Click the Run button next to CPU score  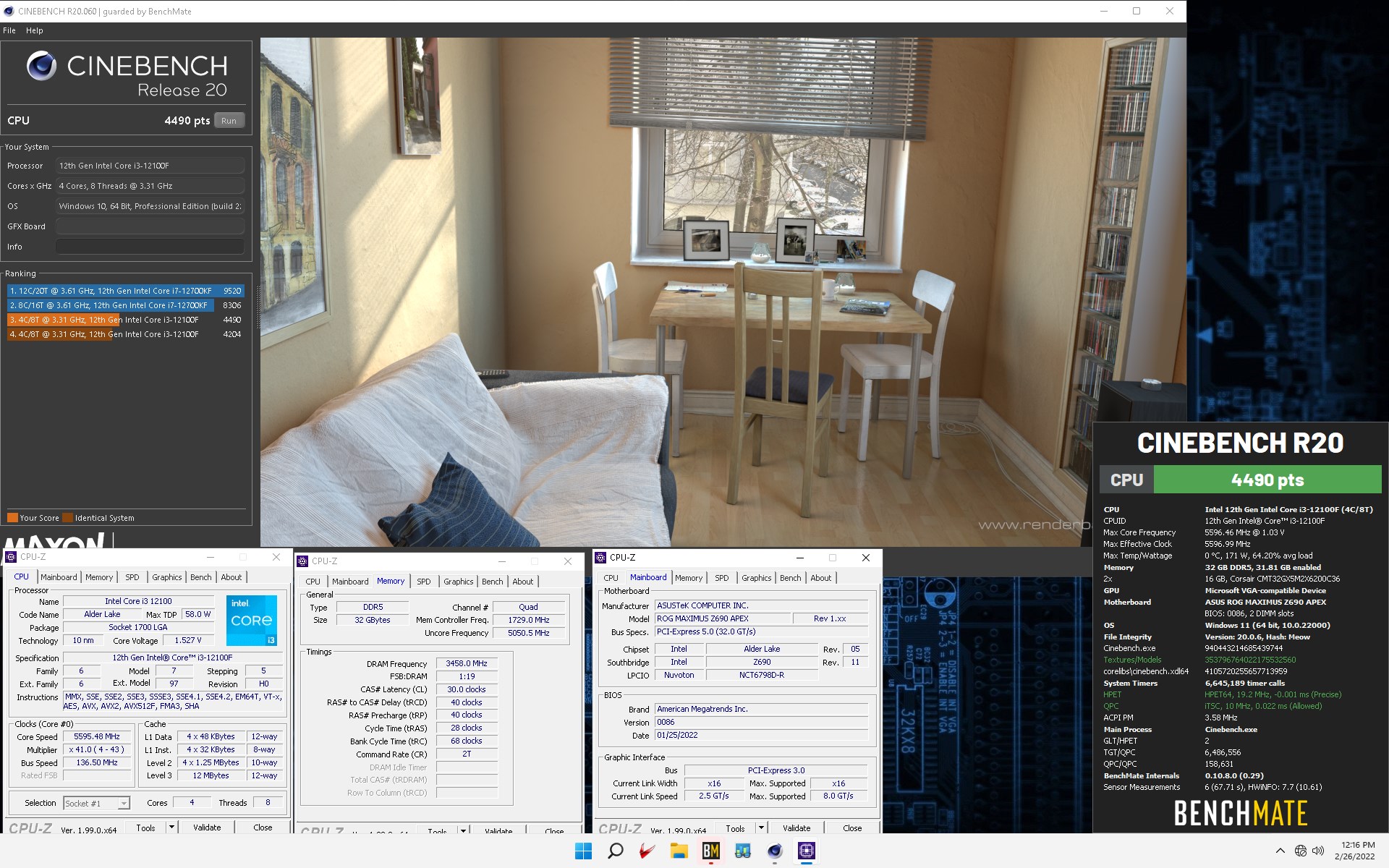(229, 121)
